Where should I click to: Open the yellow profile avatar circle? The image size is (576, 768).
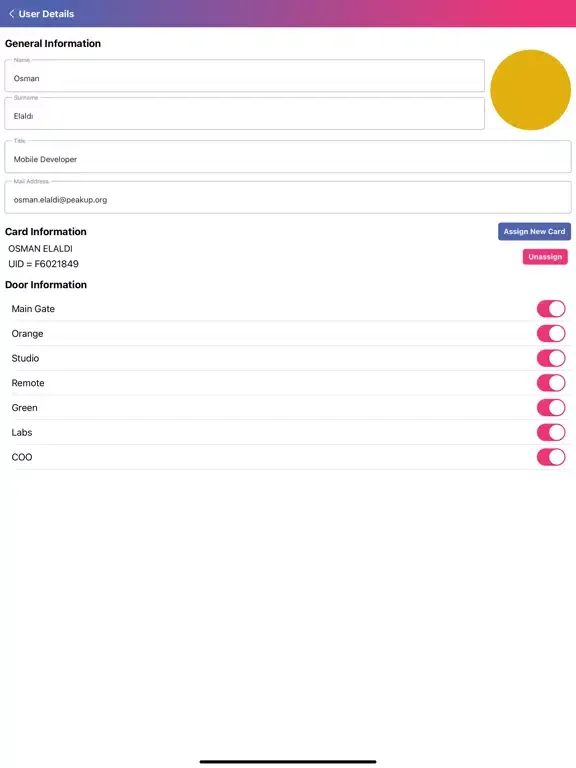click(x=530, y=90)
